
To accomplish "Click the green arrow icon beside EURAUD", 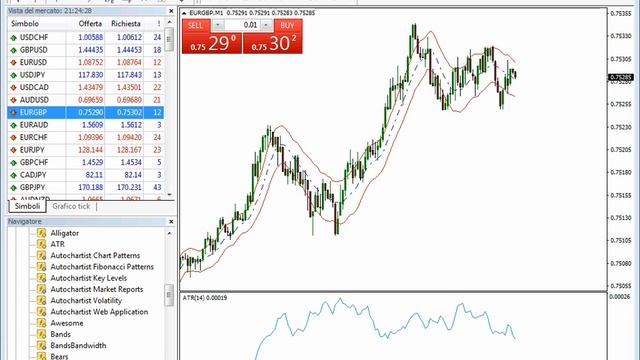I will (13, 125).
